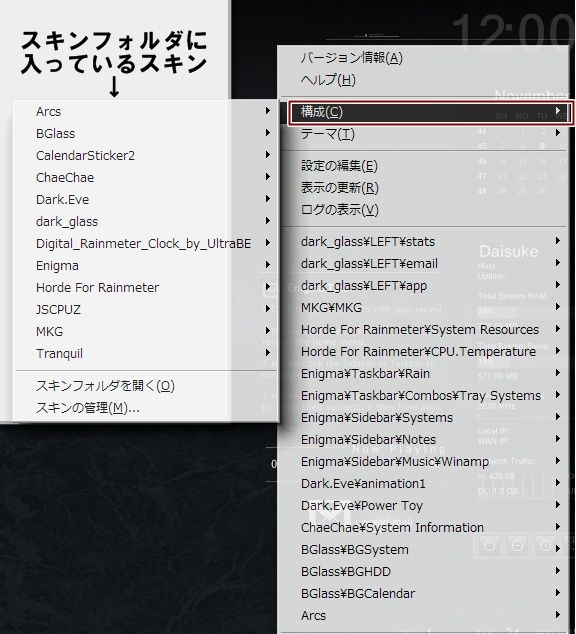Select ChaeChae skin folder entry

pyautogui.click(x=146, y=178)
